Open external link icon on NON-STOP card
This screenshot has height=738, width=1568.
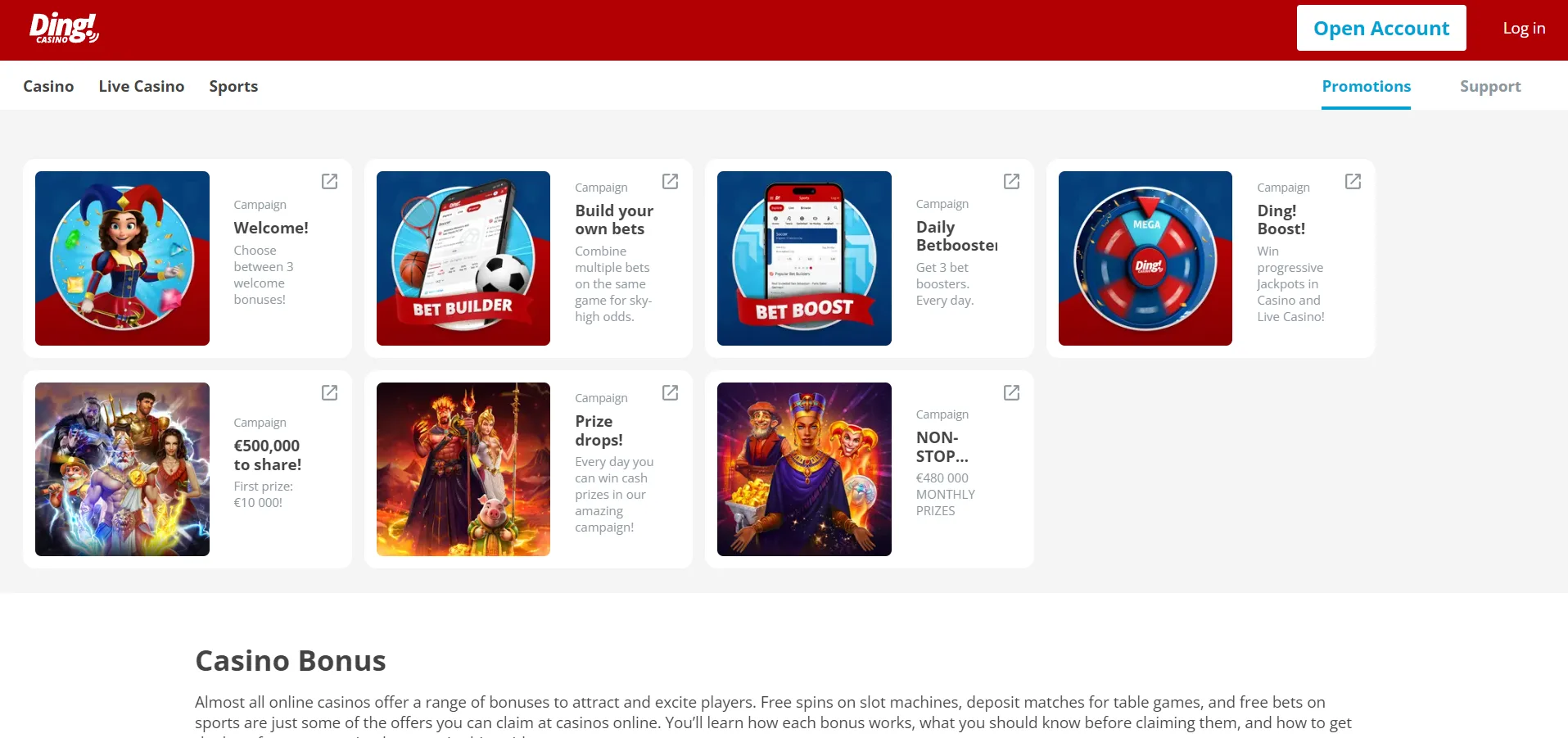(1011, 392)
